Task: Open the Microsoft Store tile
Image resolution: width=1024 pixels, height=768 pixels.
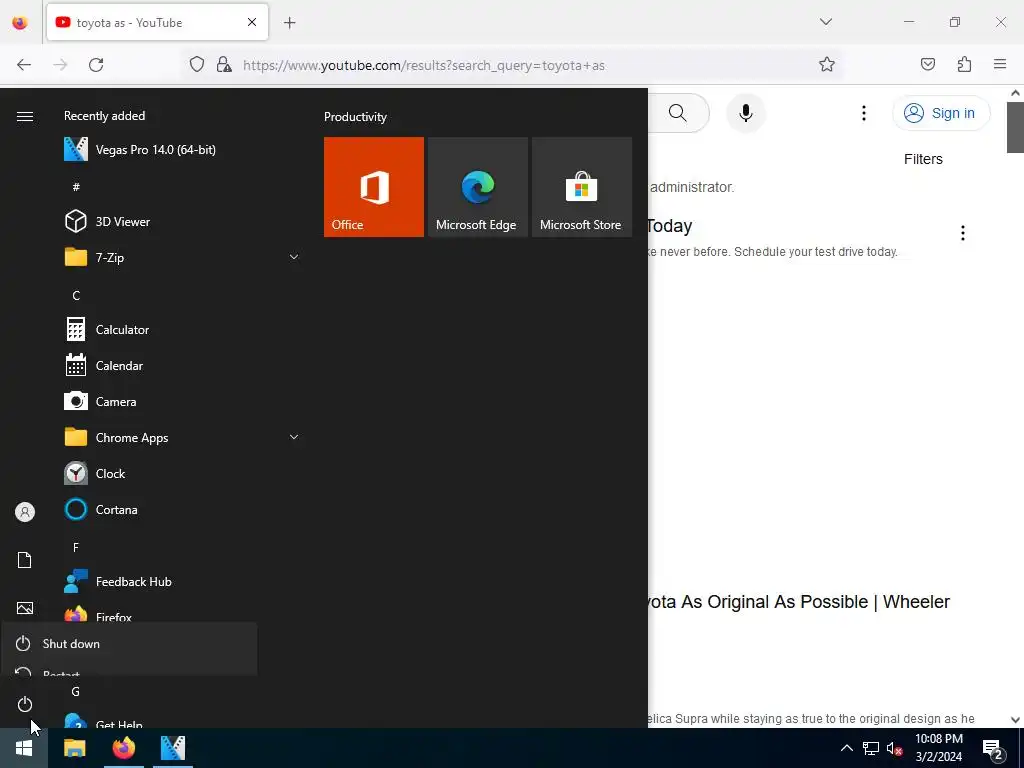Action: click(x=582, y=187)
